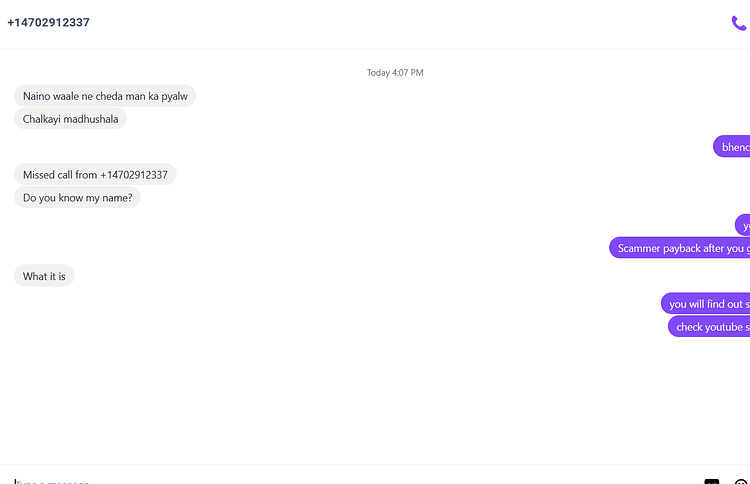The image size is (750, 484).
Task: Click the 'What it is' message bubble
Action: pos(44,276)
